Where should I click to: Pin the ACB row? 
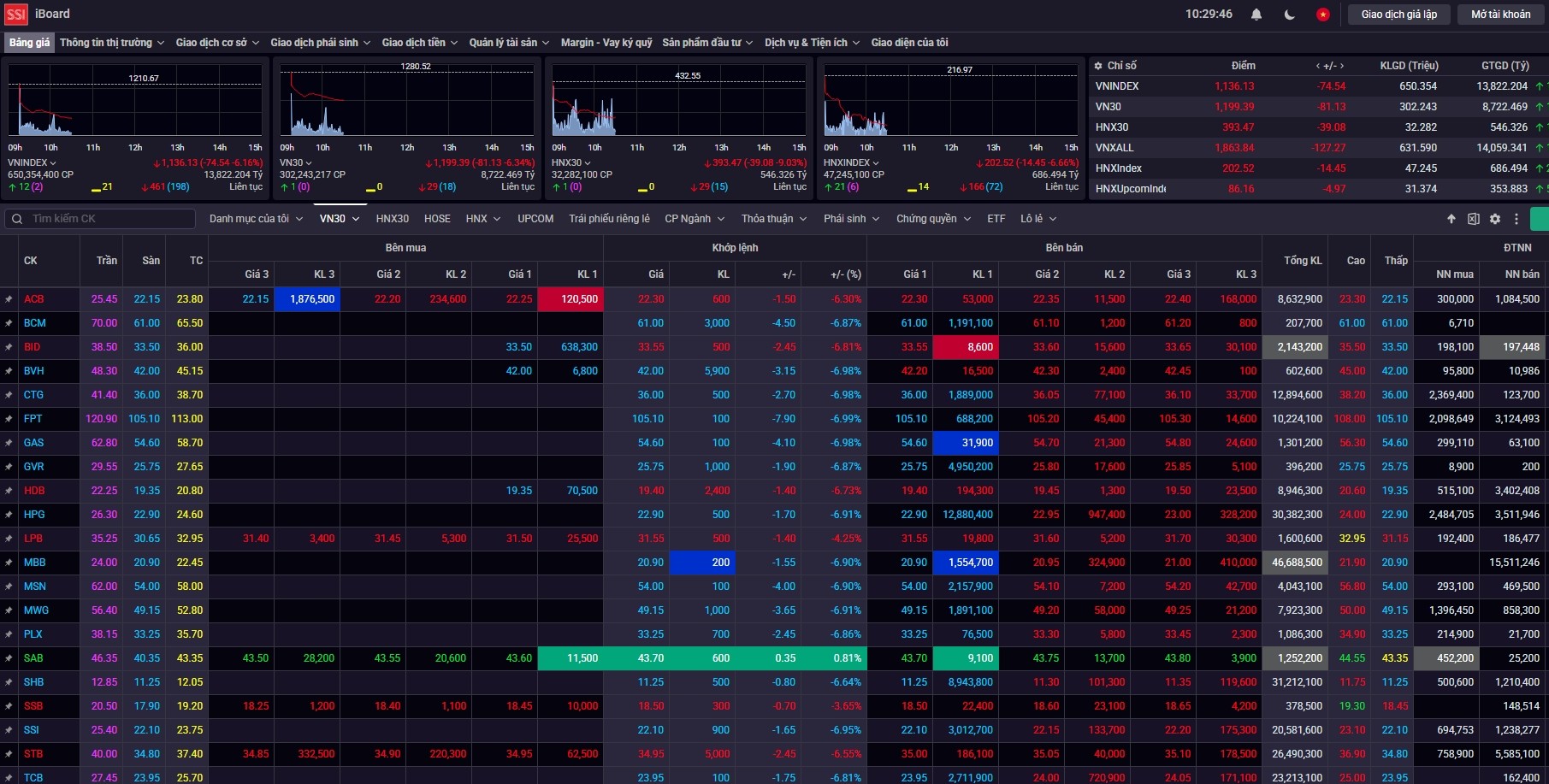click(9, 299)
